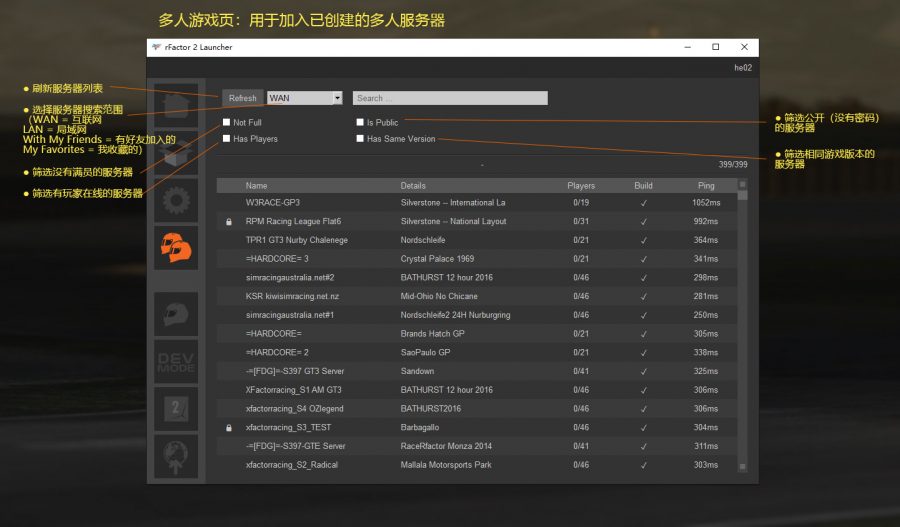Open the Single Player helmet icon
The height and width of the screenshot is (527, 900).
tap(176, 314)
